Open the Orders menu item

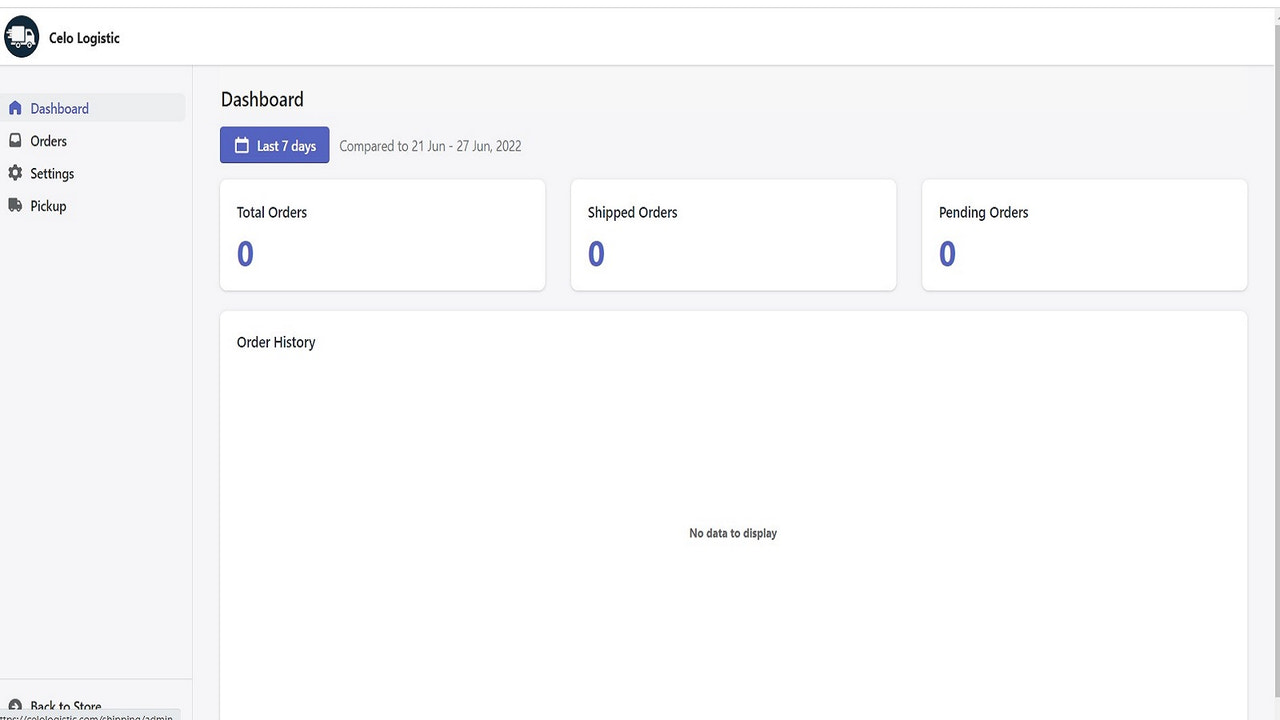(x=93, y=141)
